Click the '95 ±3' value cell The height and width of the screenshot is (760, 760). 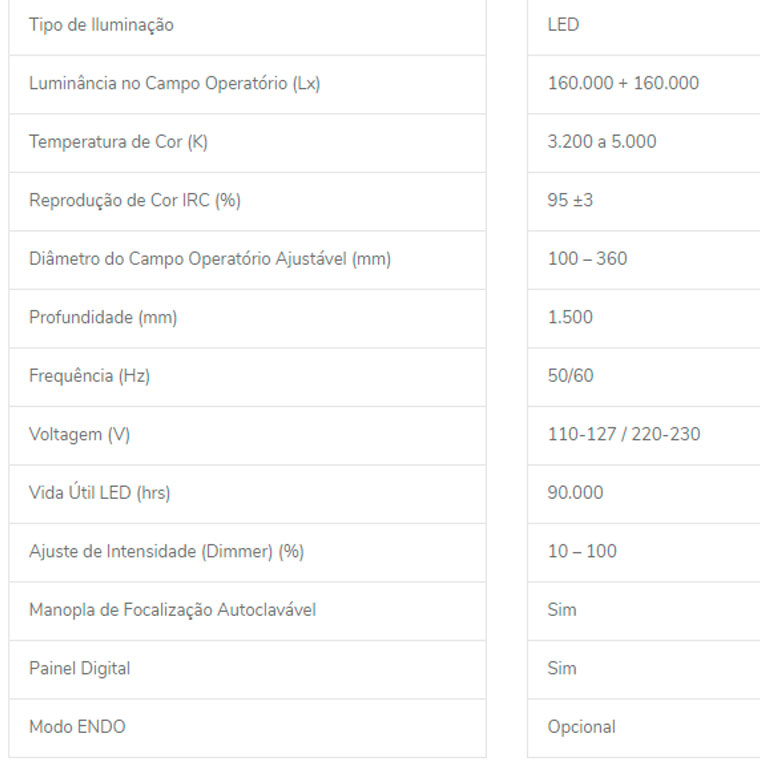coord(644,202)
